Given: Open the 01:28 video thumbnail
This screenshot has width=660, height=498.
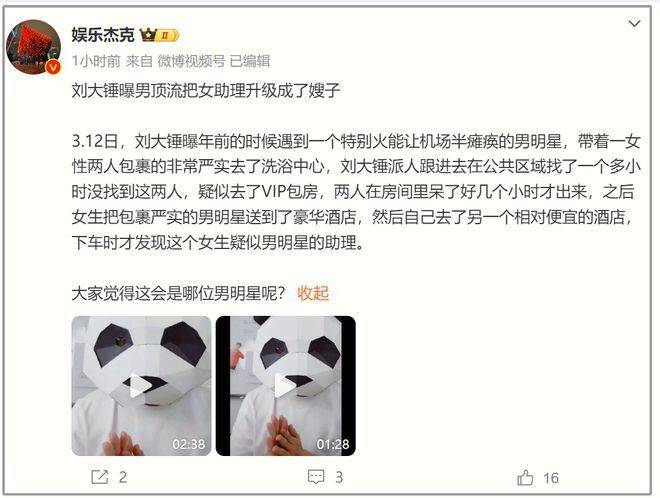Looking at the screenshot, I should pyautogui.click(x=286, y=386).
